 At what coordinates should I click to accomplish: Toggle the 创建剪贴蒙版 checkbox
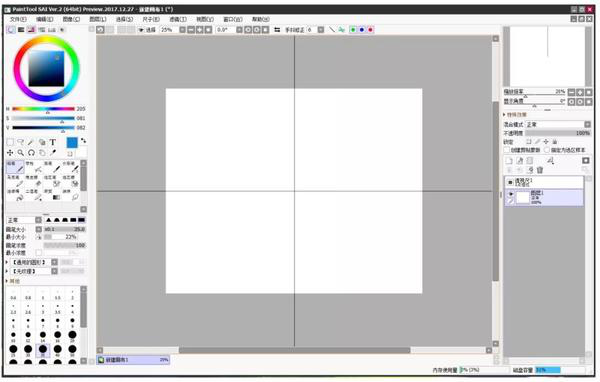[507, 150]
